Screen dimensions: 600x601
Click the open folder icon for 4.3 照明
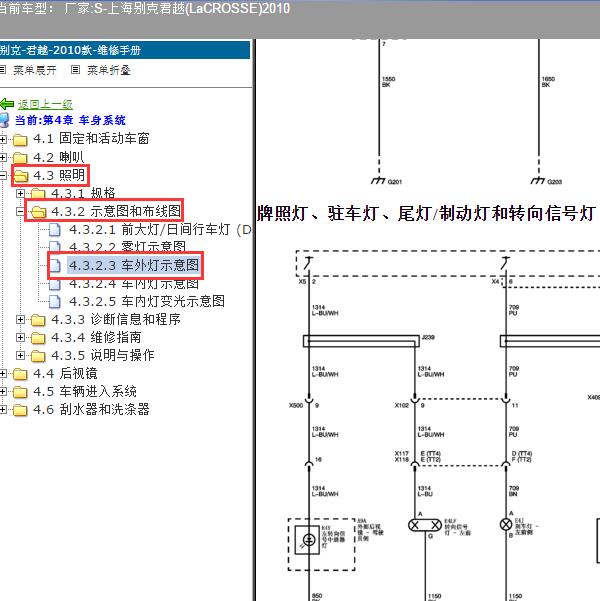(21, 176)
